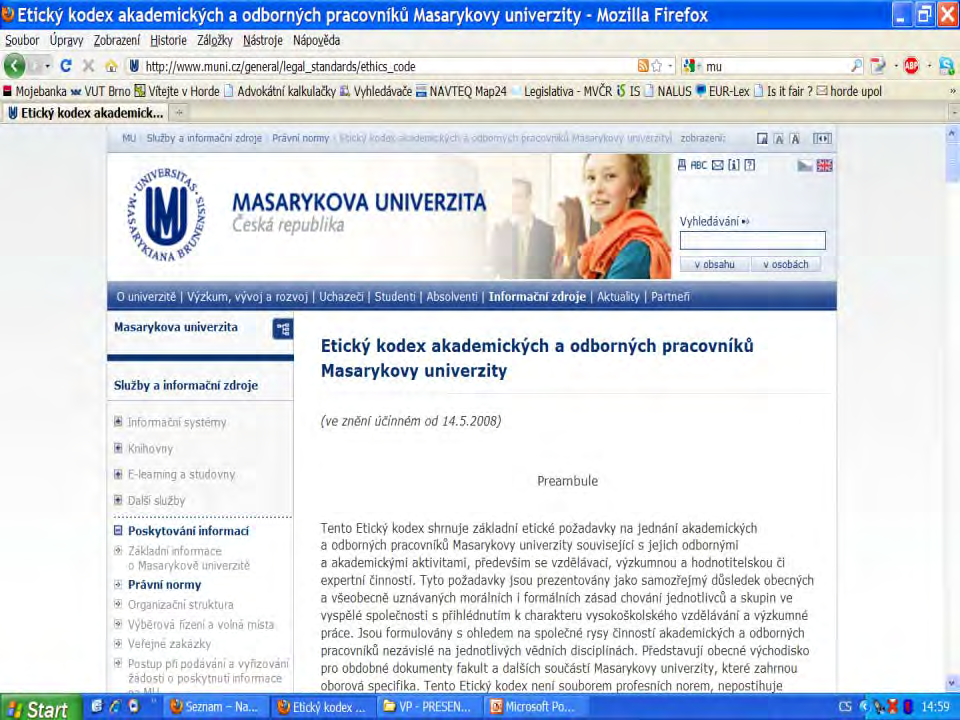The height and width of the screenshot is (720, 960).
Task: Click the envelope mail icon in page header
Action: (x=718, y=165)
